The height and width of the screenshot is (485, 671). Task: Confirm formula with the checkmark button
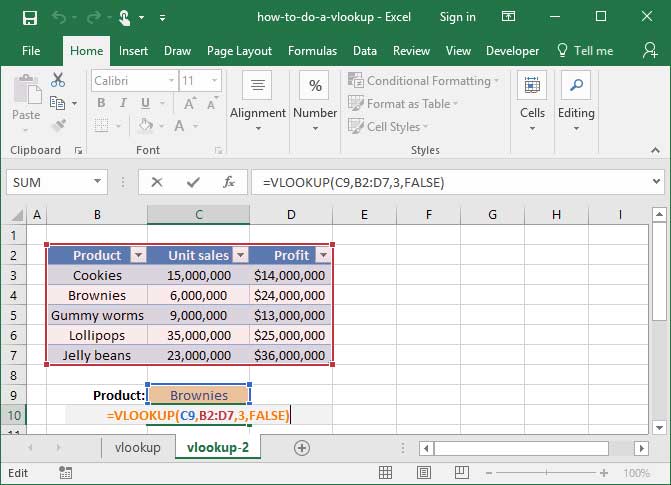point(193,182)
